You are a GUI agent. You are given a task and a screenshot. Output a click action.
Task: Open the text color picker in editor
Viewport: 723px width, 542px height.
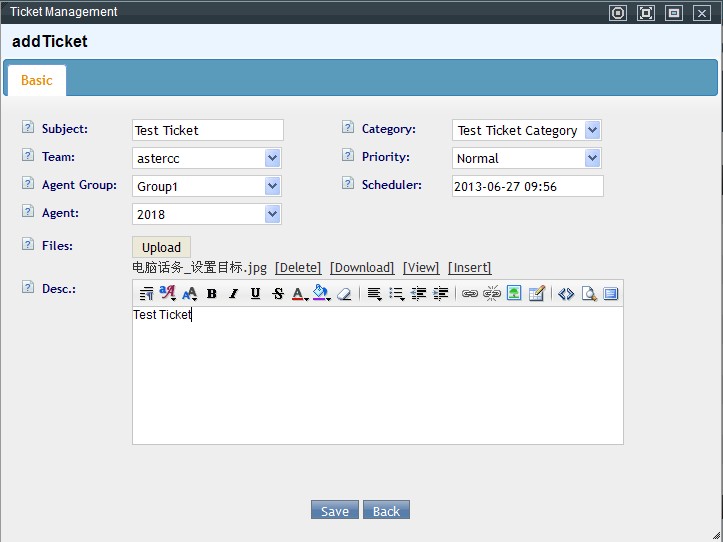(299, 294)
